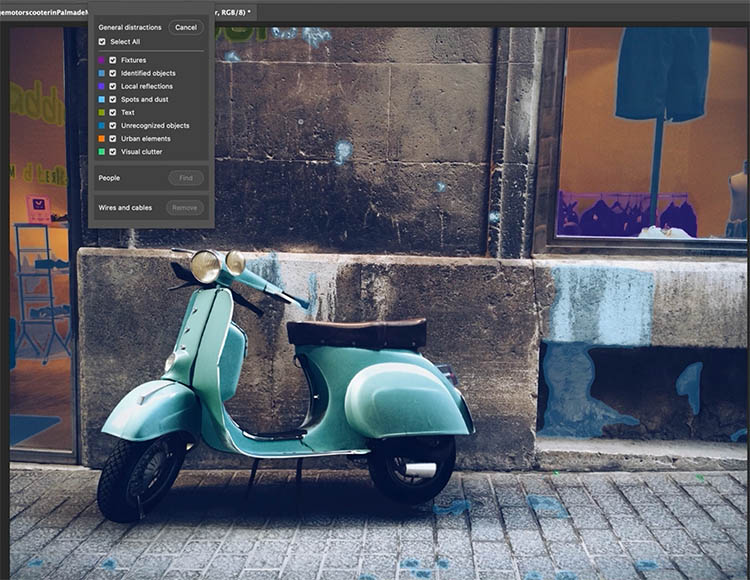Select the orange Urban elements swatch
The width and height of the screenshot is (750, 580).
(x=102, y=138)
